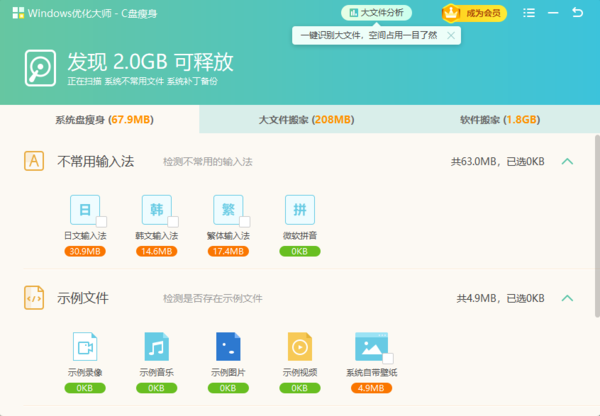The width and height of the screenshot is (600, 416).
Task: Click the 微软拼音 input method icon
Action: [299, 209]
